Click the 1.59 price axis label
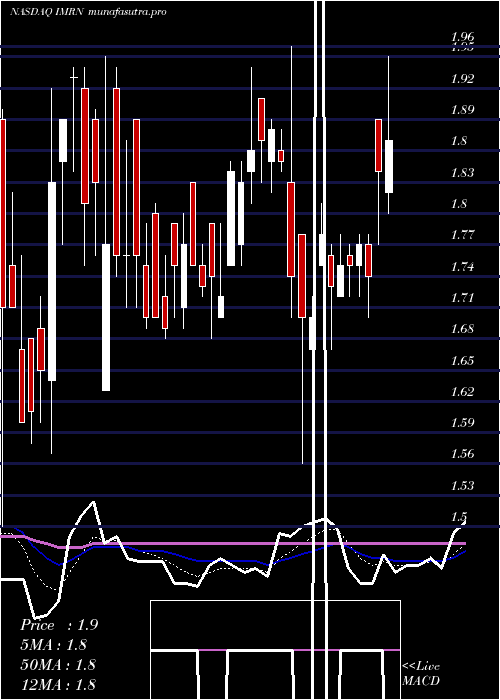 point(462,423)
